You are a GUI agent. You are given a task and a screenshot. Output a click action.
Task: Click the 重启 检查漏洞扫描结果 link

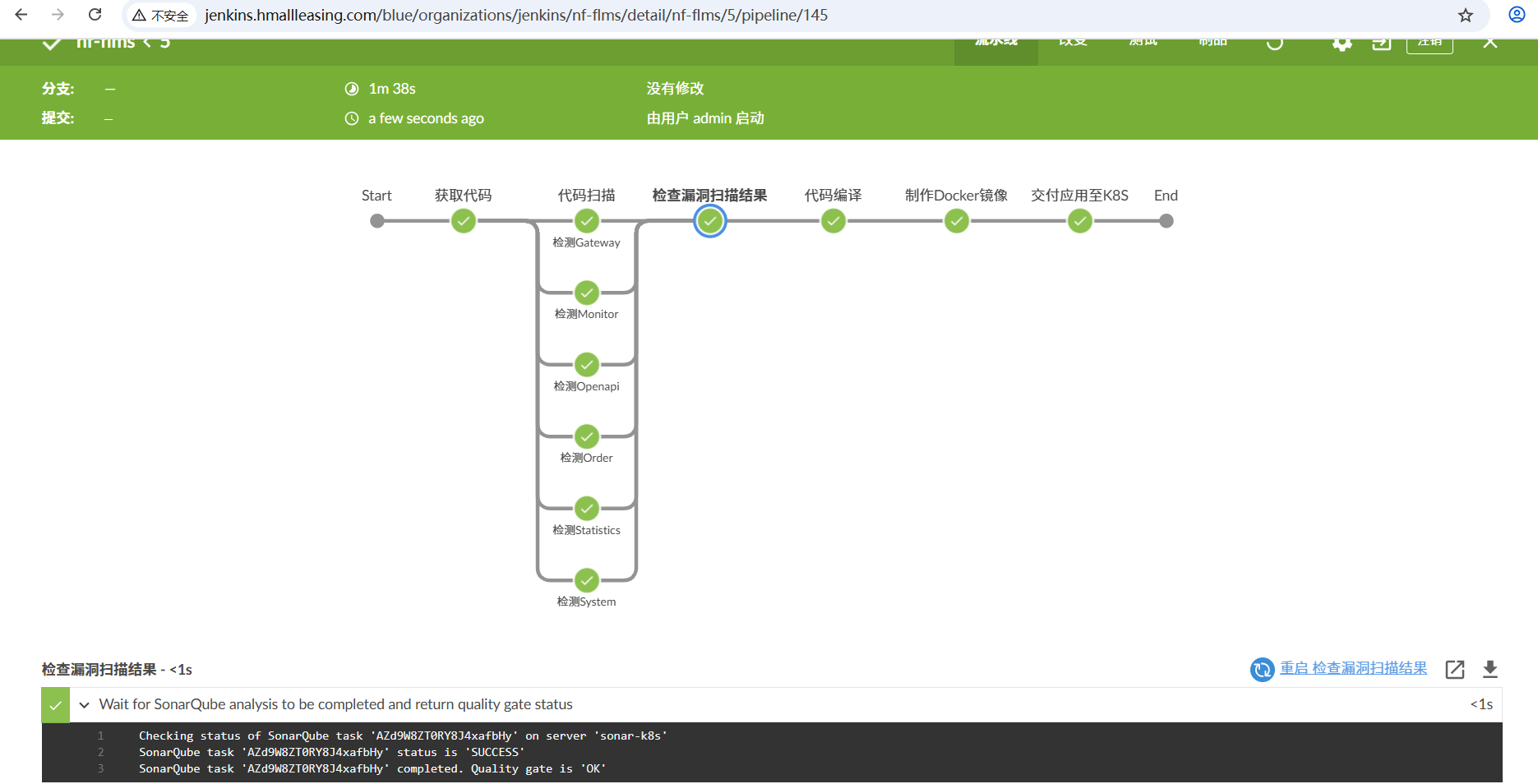click(x=1352, y=668)
